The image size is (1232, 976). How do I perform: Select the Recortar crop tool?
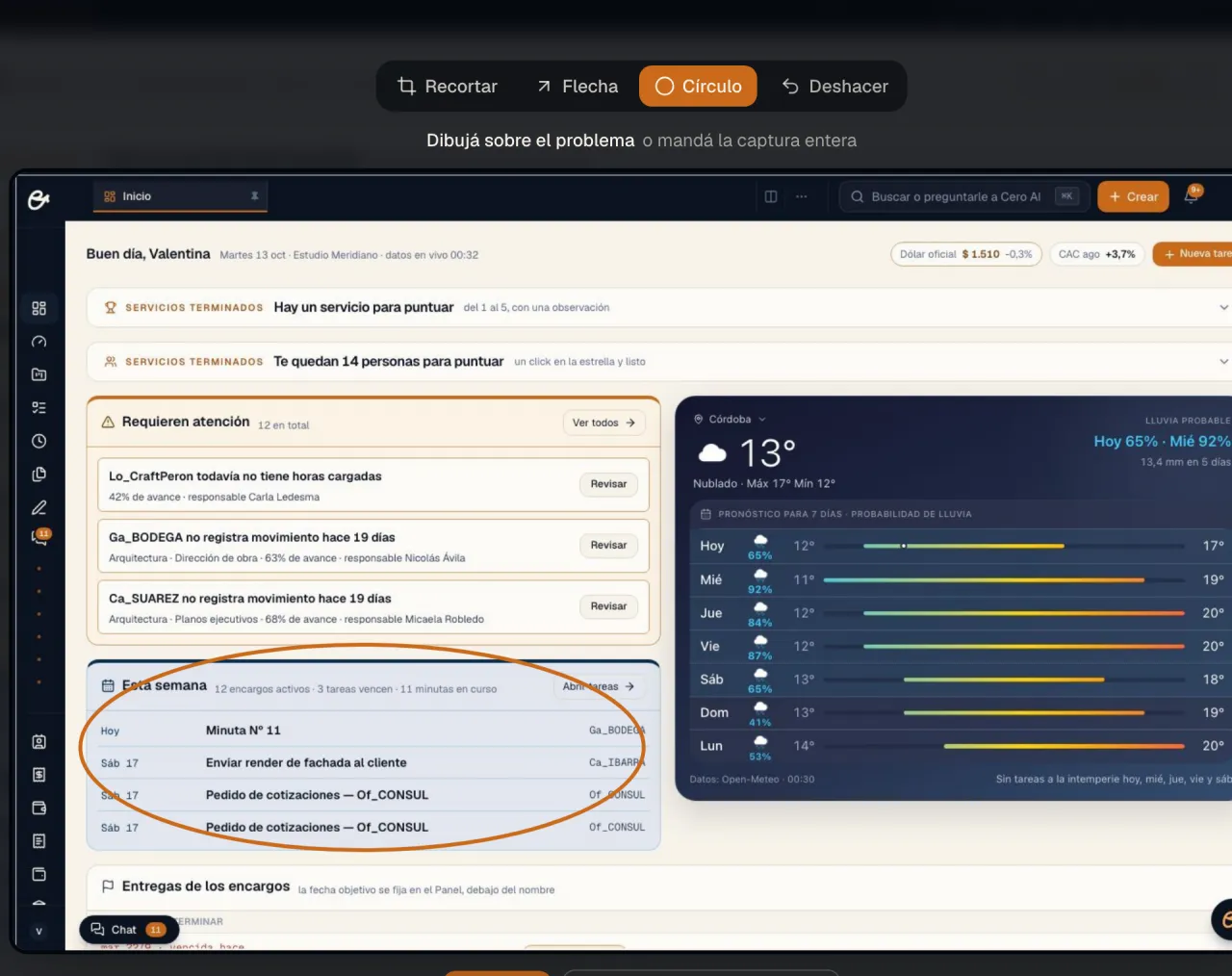click(x=448, y=87)
